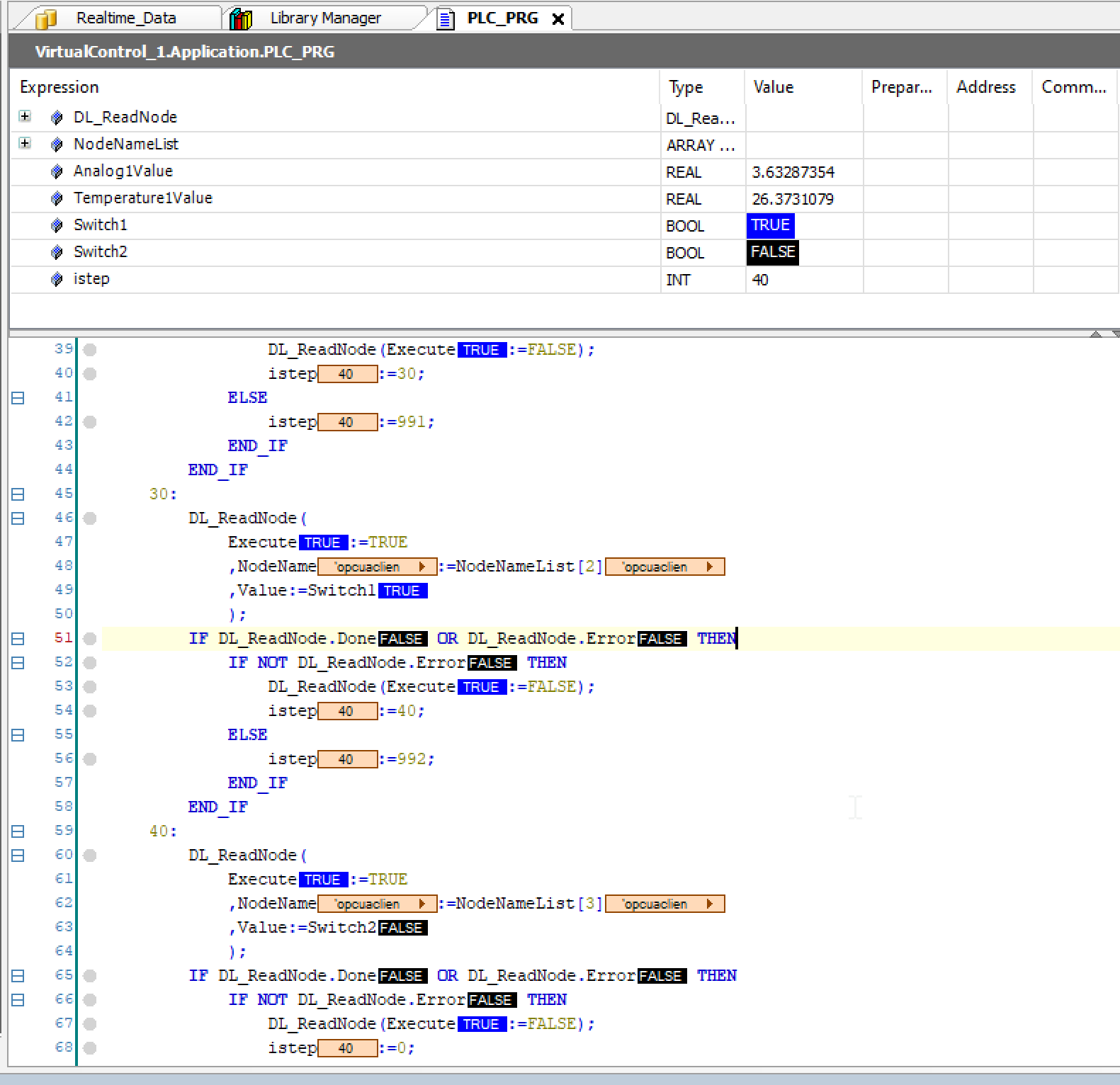Switch to the Library Manager tab
Screen dimensions: 1120x1085
pyautogui.click(x=325, y=18)
